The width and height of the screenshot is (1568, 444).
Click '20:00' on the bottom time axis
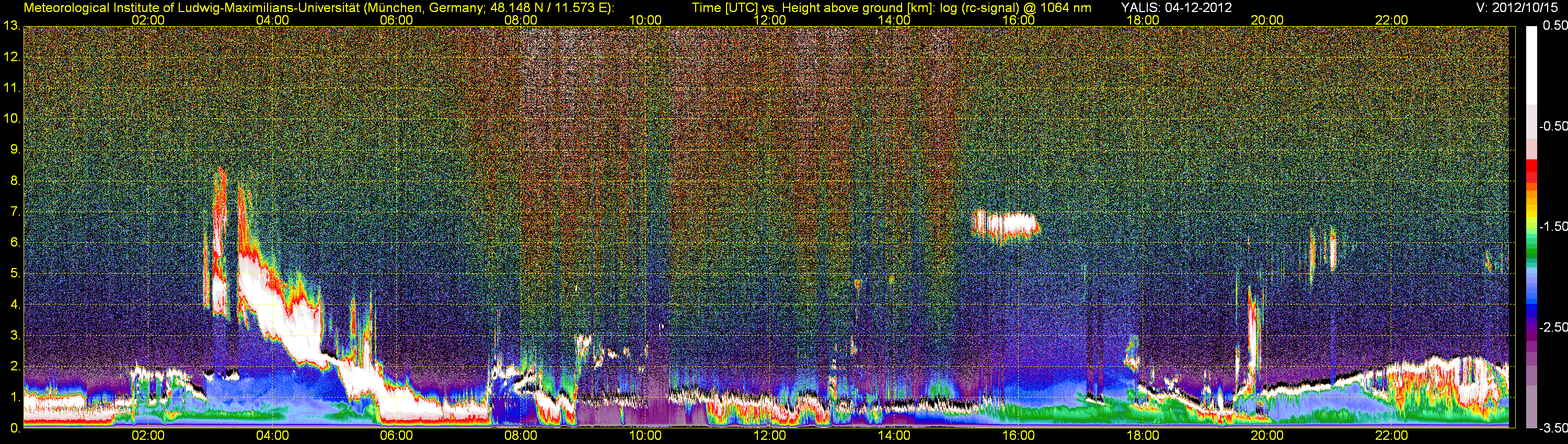[1267, 436]
